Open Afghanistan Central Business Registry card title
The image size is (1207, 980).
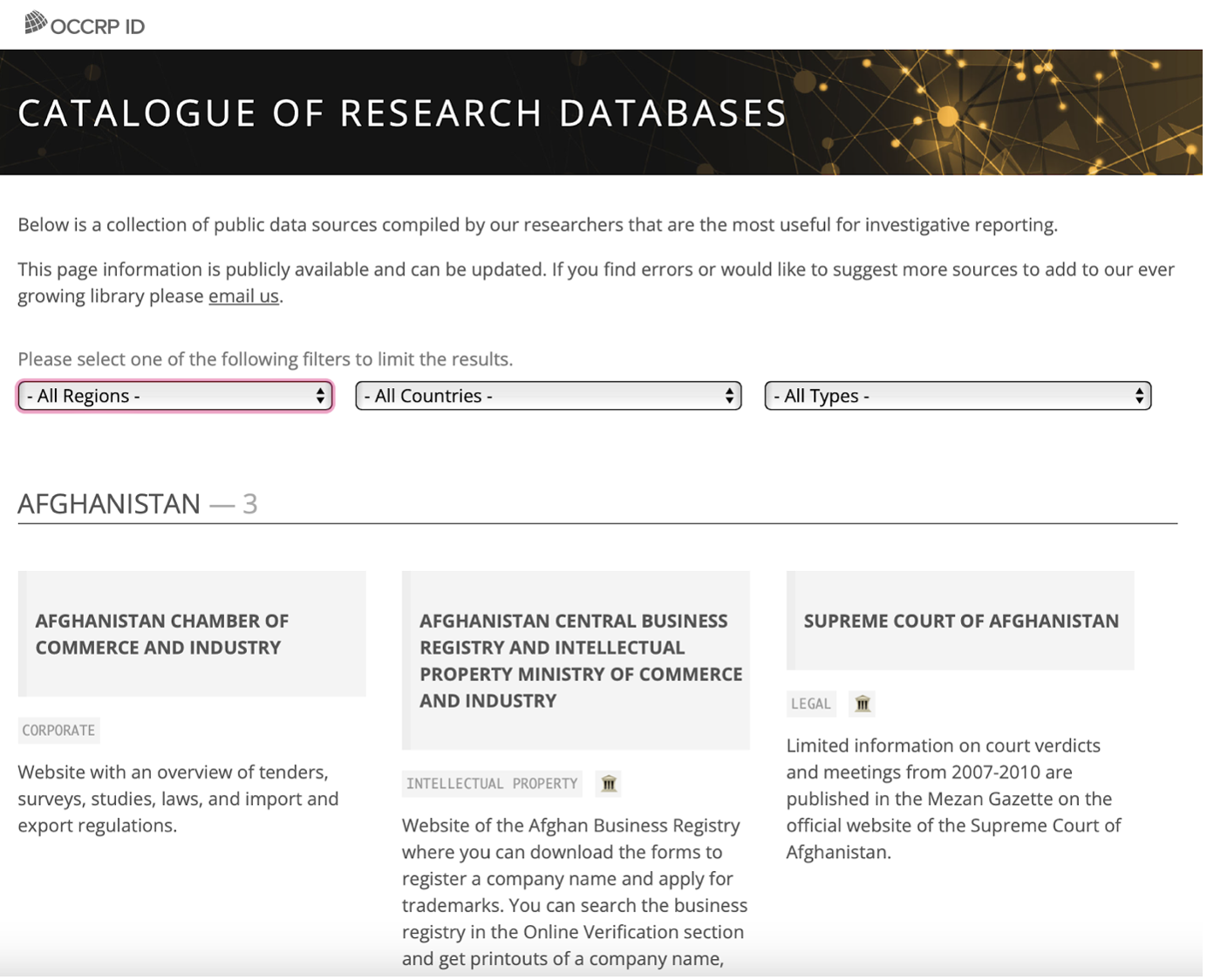point(581,661)
